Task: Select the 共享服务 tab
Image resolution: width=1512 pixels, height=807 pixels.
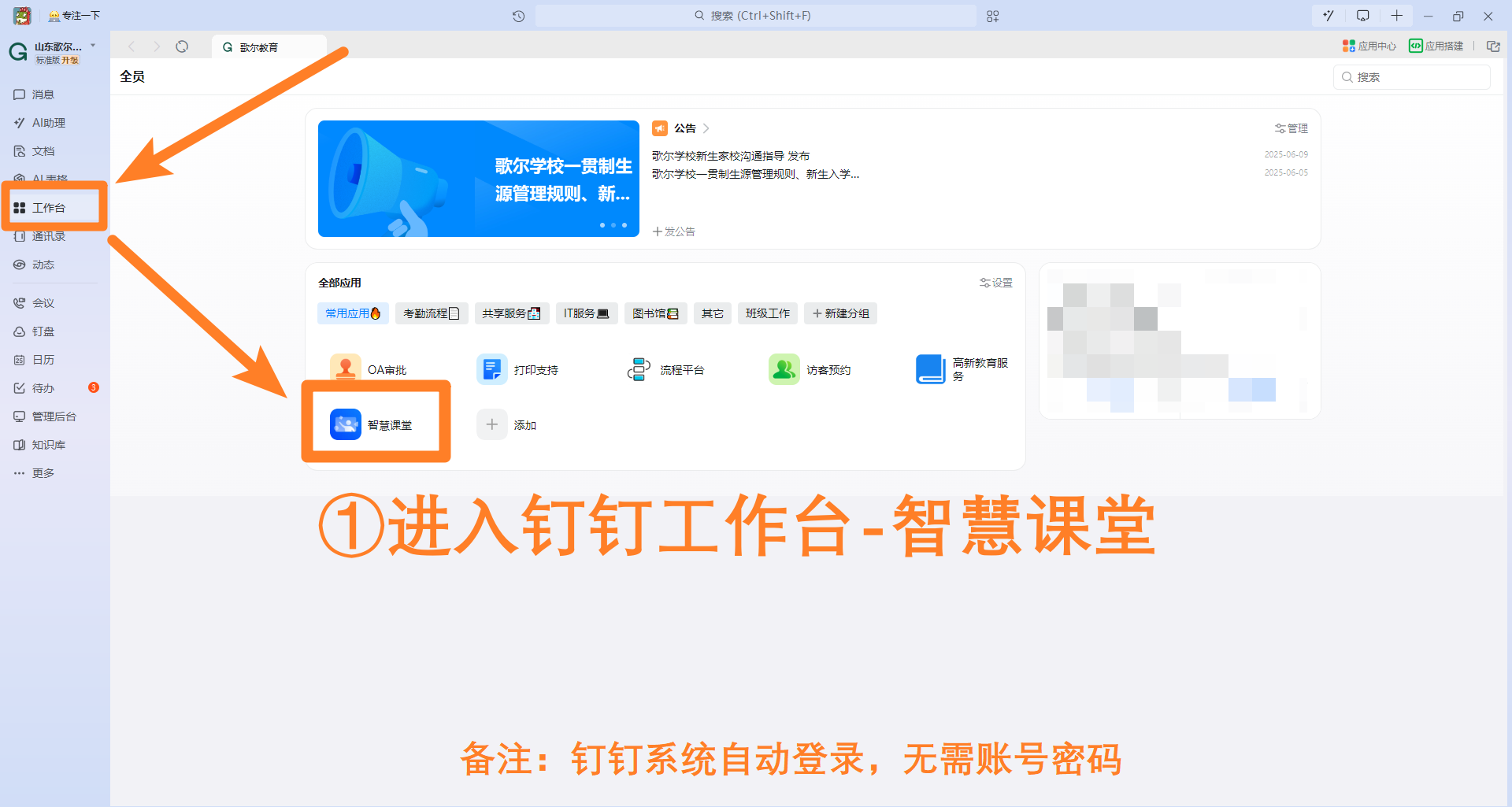Action: (511, 313)
